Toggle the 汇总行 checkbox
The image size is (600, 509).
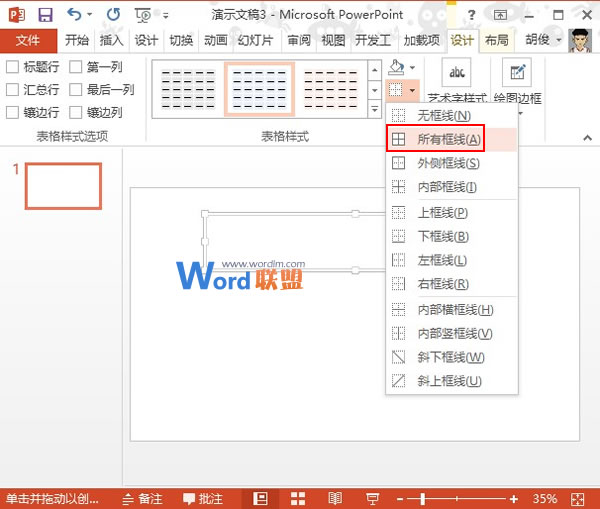(12, 90)
